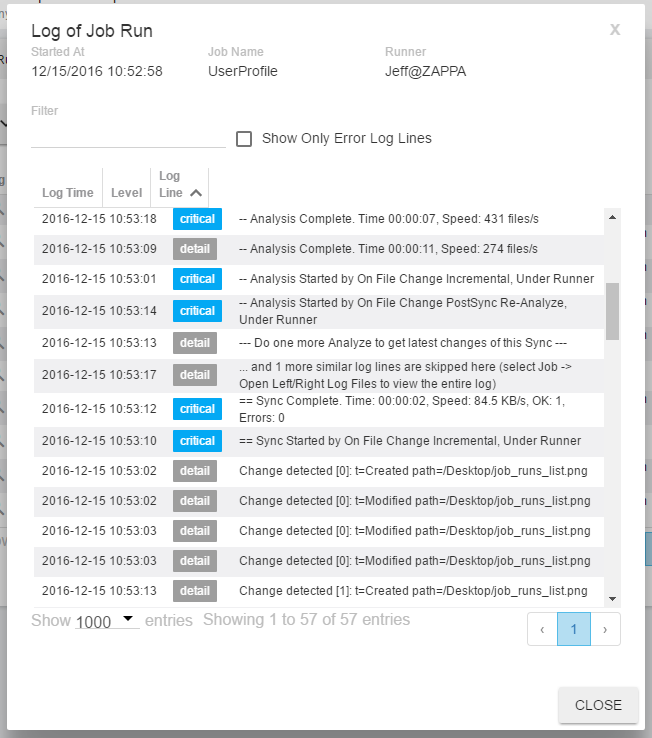The image size is (652, 738).
Task: Select page 1 in pagination
Action: [574, 630]
